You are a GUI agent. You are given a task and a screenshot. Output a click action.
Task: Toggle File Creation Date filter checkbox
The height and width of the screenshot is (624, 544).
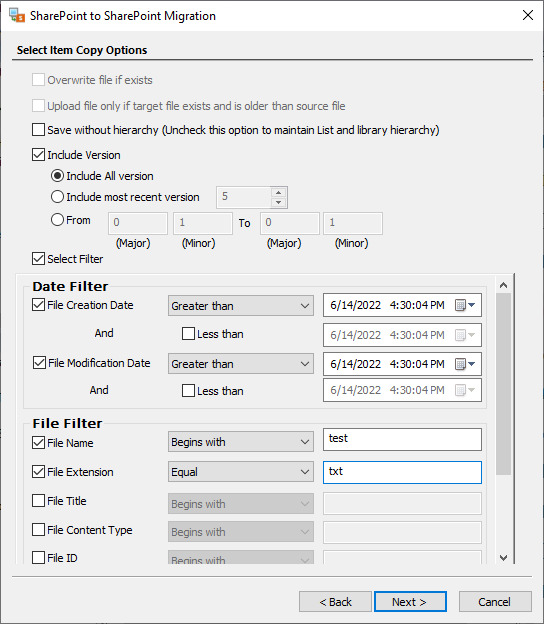[38, 305]
